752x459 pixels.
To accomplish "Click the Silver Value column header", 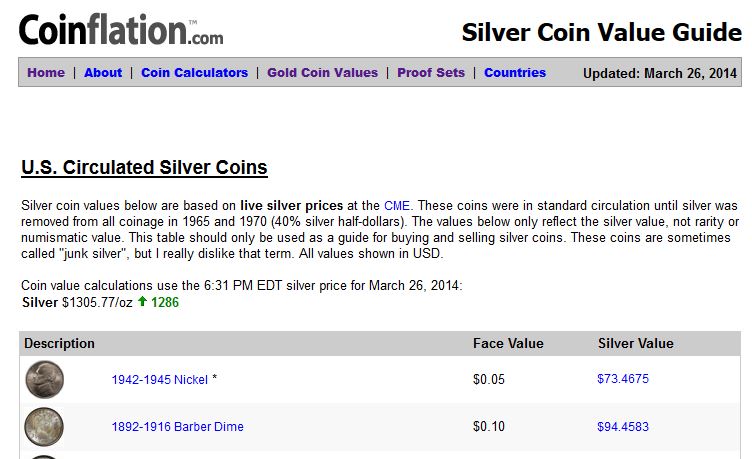I will coord(635,343).
